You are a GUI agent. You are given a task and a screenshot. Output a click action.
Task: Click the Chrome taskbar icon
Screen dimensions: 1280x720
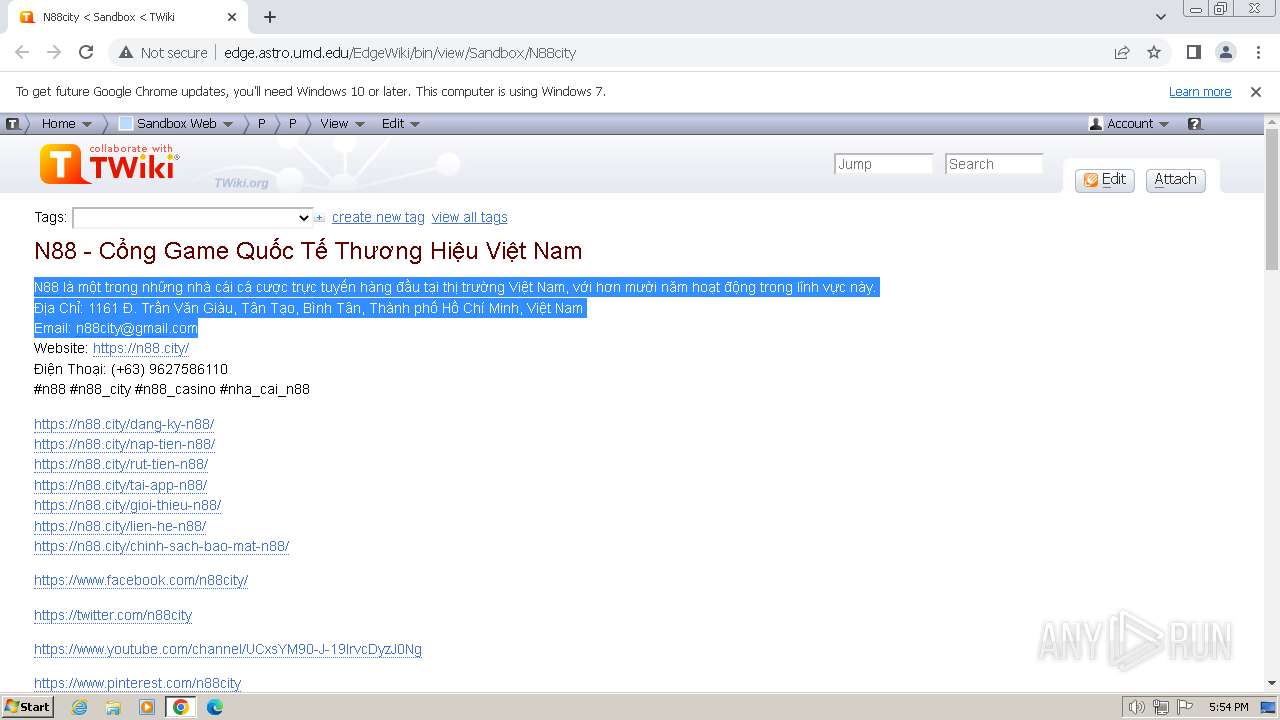[180, 707]
